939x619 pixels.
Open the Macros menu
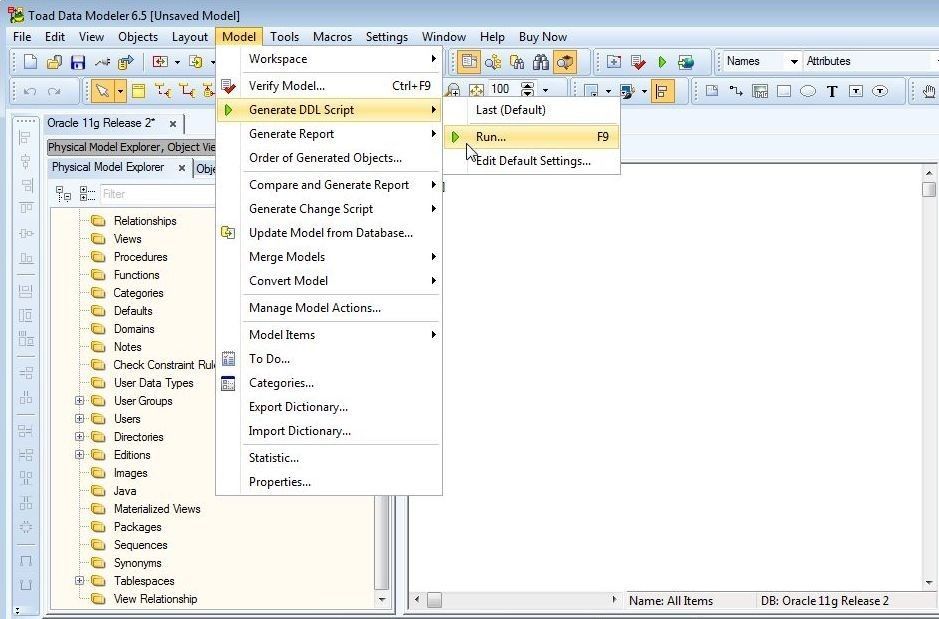tap(332, 37)
